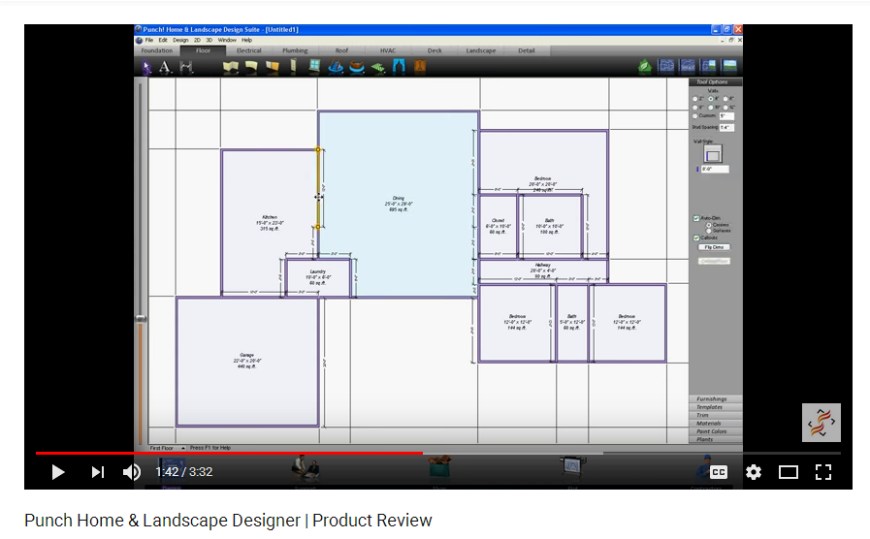The image size is (870, 539).
Task: Click the third wall tool icon
Action: [272, 68]
